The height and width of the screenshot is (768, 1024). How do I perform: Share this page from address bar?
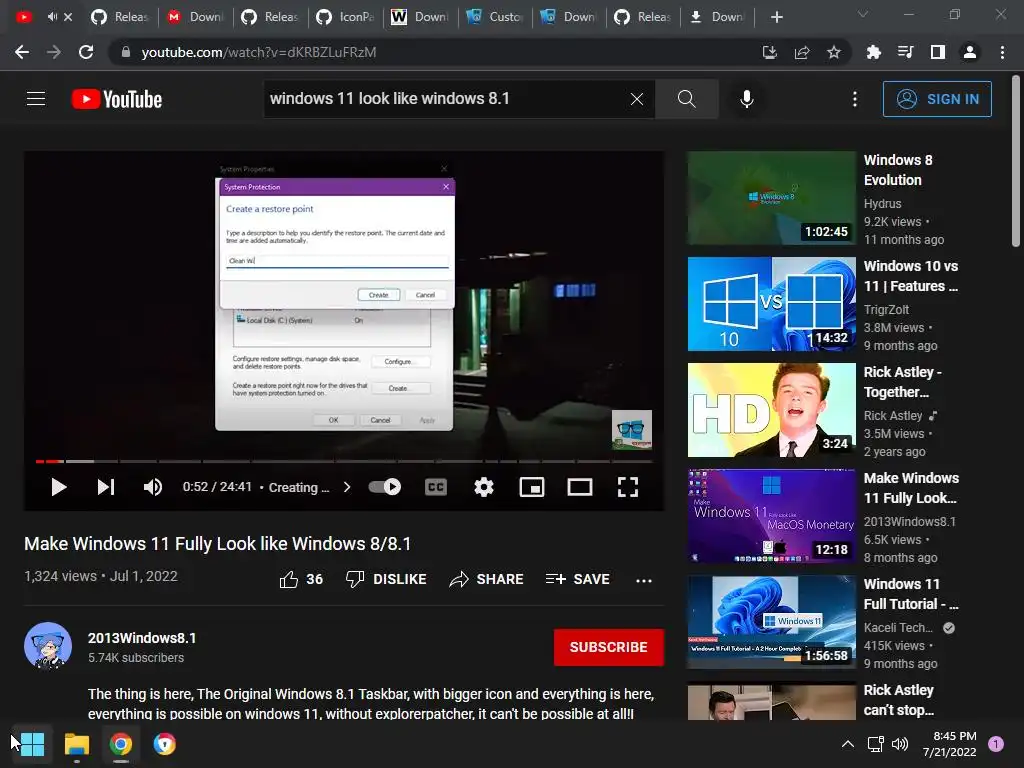(802, 52)
